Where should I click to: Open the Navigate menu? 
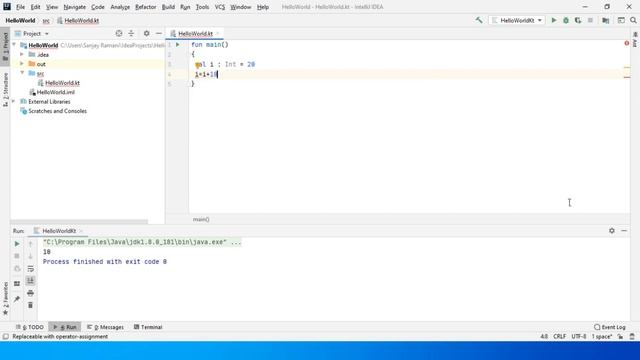pyautogui.click(x=75, y=7)
